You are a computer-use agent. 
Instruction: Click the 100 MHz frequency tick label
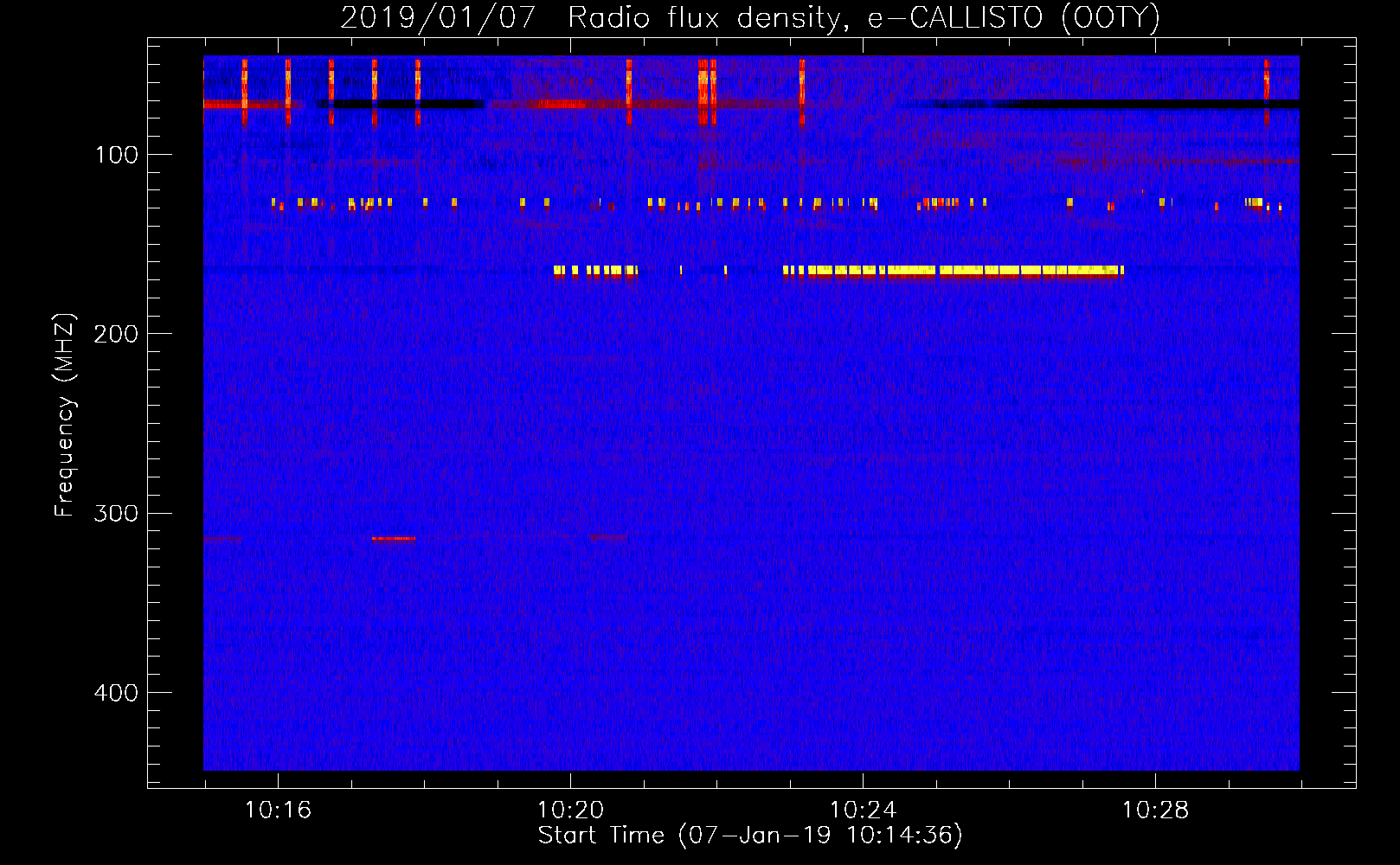coord(117,155)
